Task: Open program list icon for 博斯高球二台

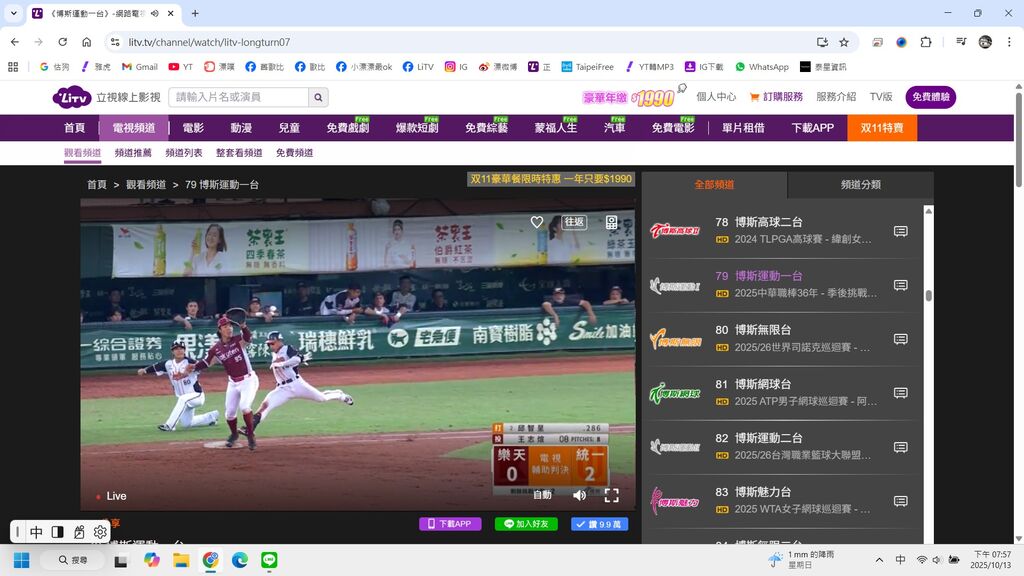Action: (900, 231)
